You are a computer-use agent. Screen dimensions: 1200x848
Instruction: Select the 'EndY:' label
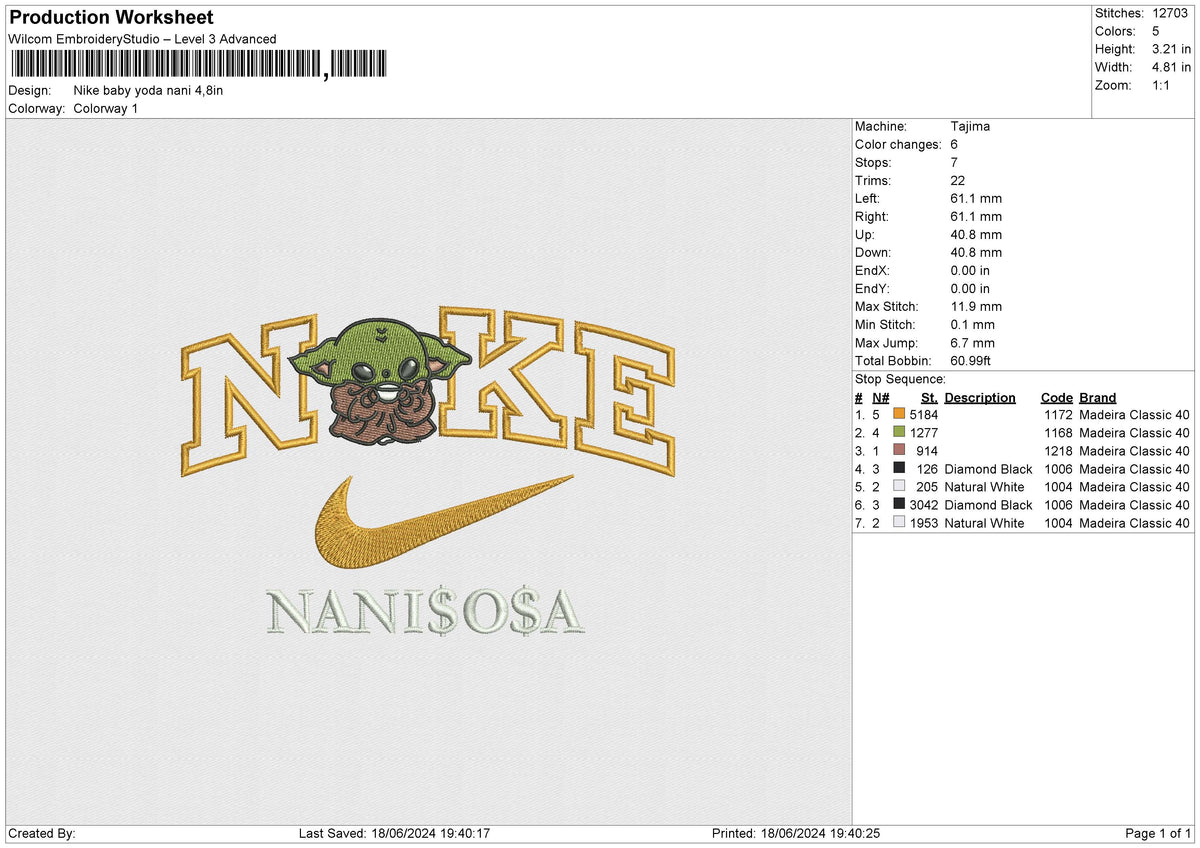pyautogui.click(x=872, y=289)
